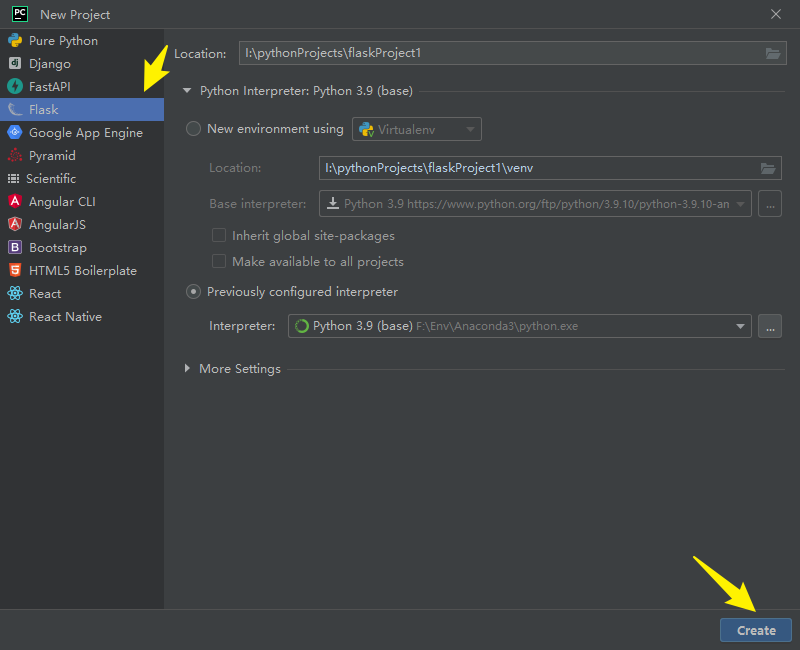Screen dimensions: 800x650
Task: Select HTML5 Boilerplate project type
Action: point(82,270)
